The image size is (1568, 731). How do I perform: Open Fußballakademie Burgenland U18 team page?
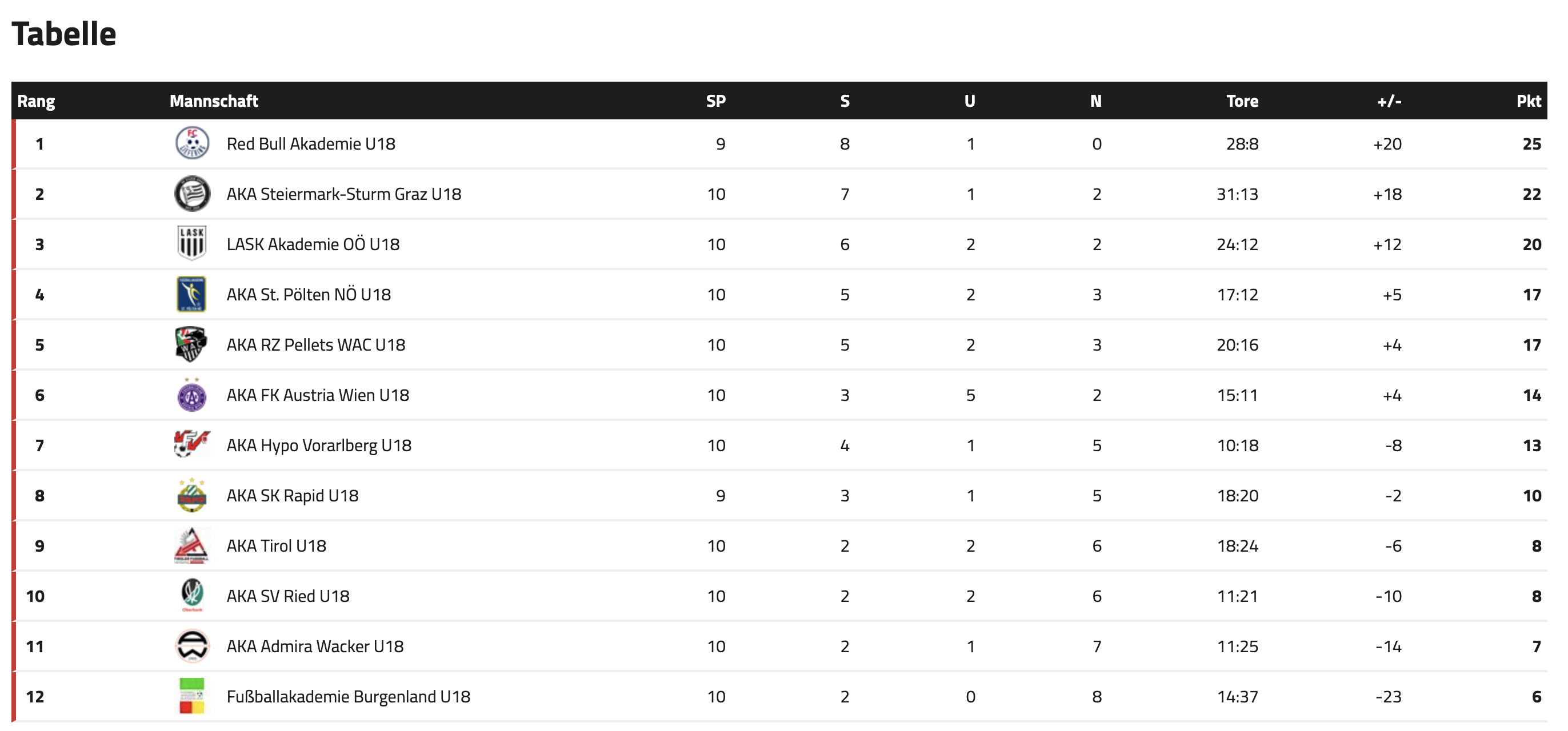[x=348, y=697]
